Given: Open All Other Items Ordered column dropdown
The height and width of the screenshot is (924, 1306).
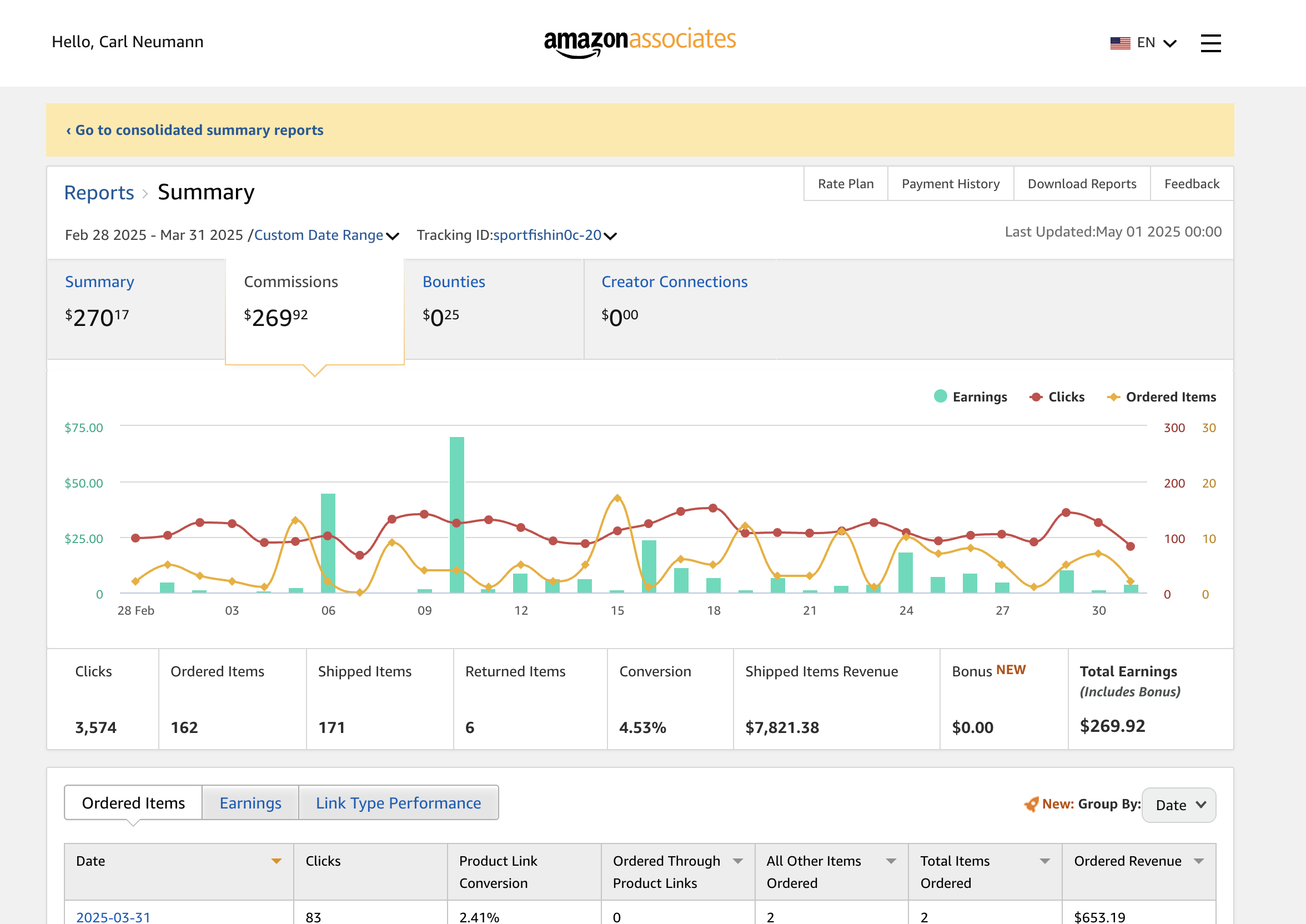Looking at the screenshot, I should coord(891,861).
